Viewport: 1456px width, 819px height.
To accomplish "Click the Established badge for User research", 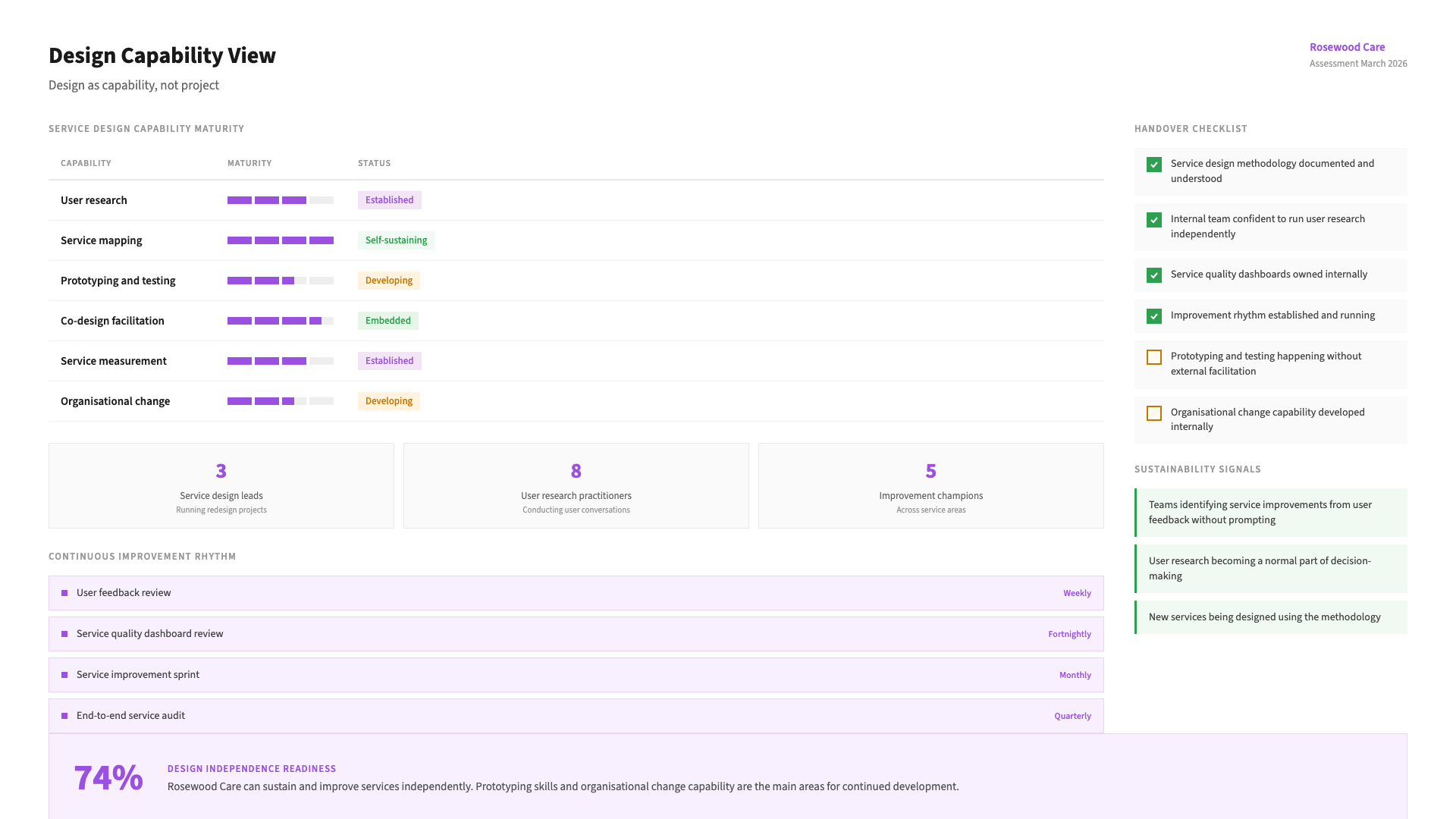I will click(390, 200).
